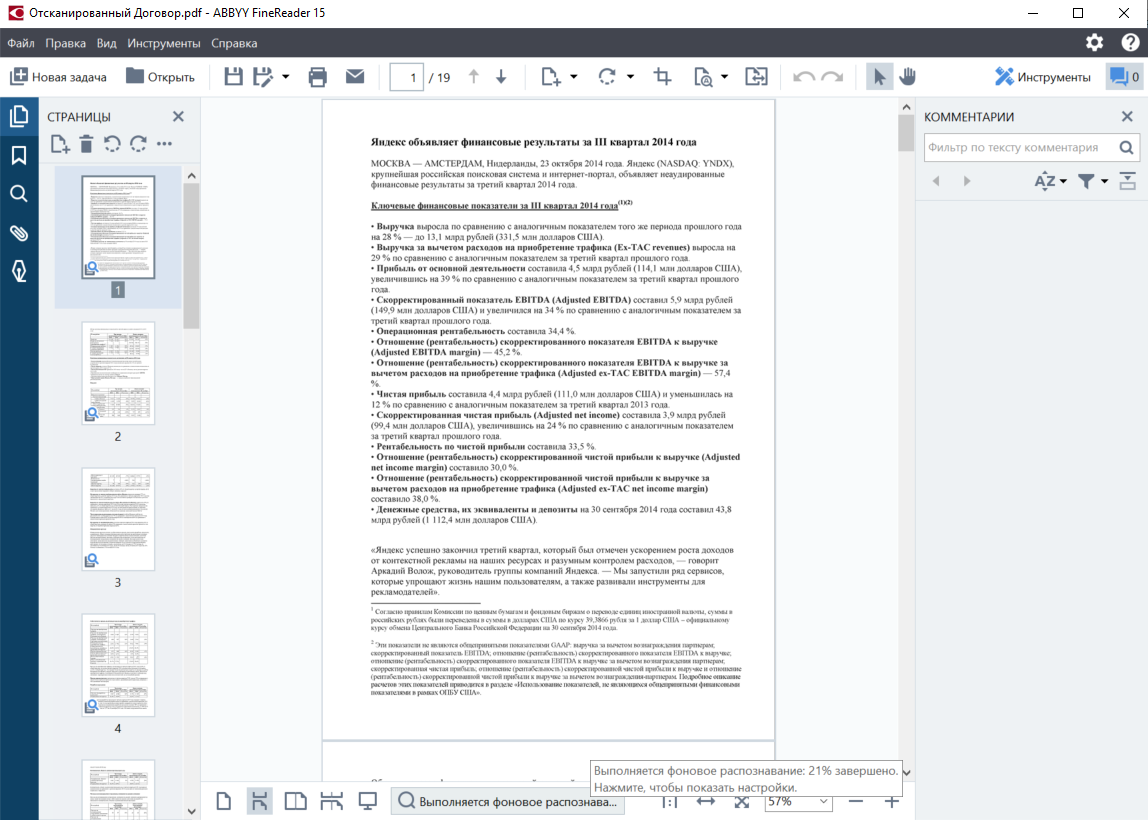Click the Add pages icon in main toolbar

(x=551, y=76)
